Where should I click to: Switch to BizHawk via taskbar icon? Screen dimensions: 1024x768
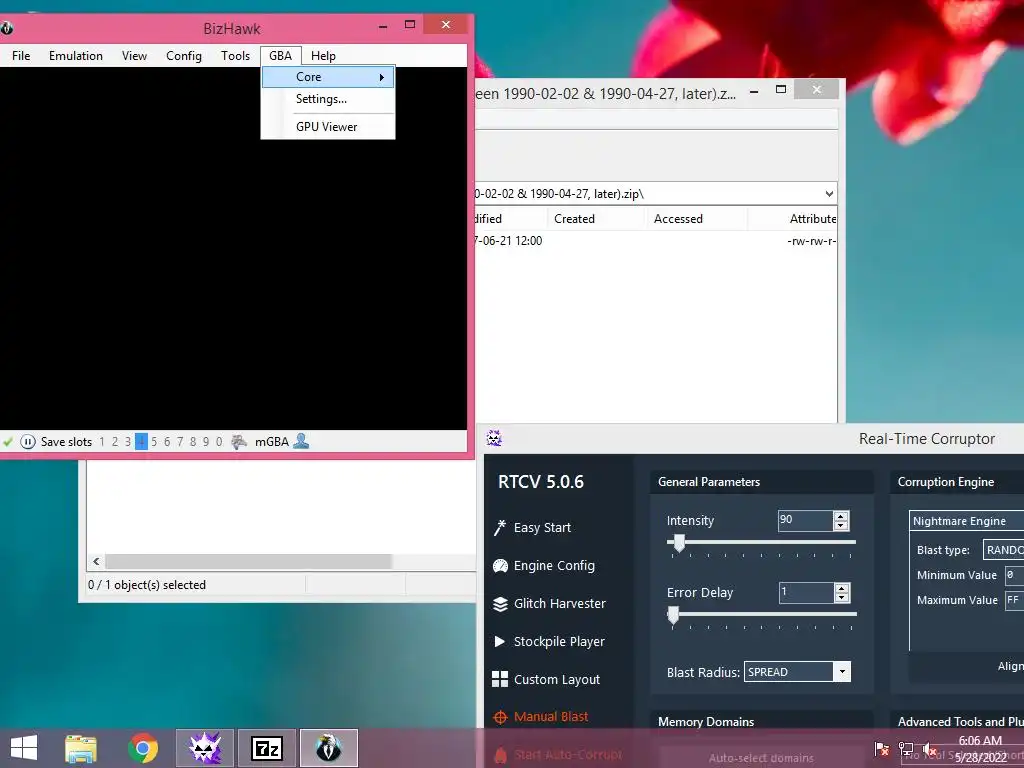pyautogui.click(x=328, y=748)
